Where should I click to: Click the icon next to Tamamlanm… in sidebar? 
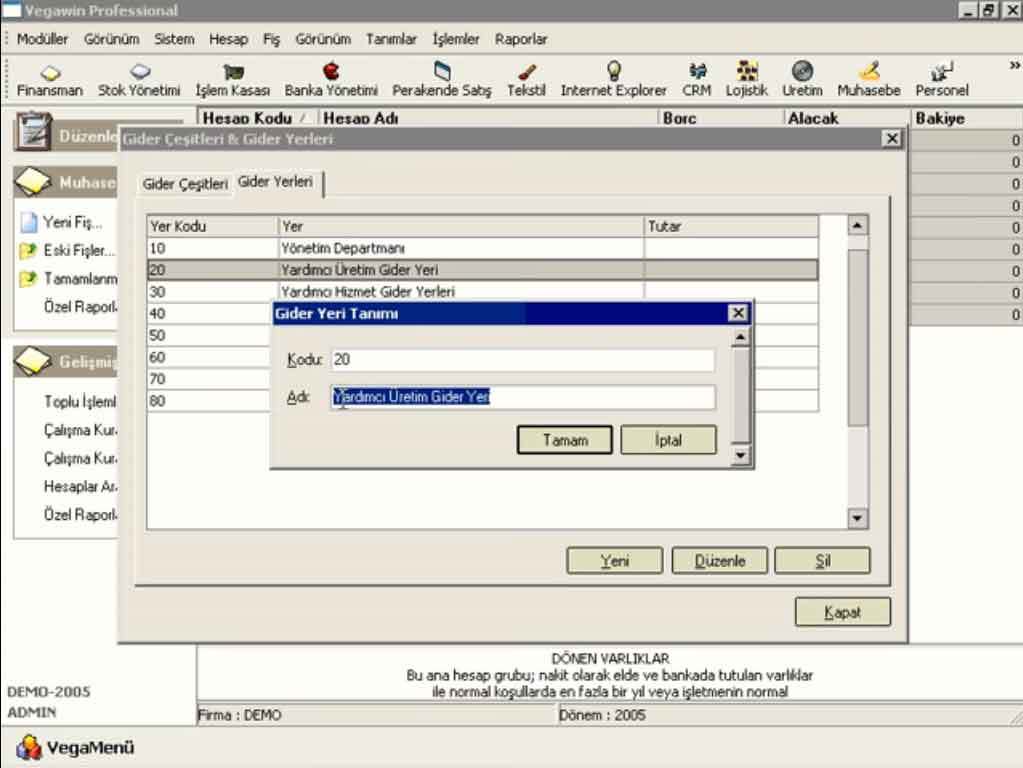click(x=28, y=279)
